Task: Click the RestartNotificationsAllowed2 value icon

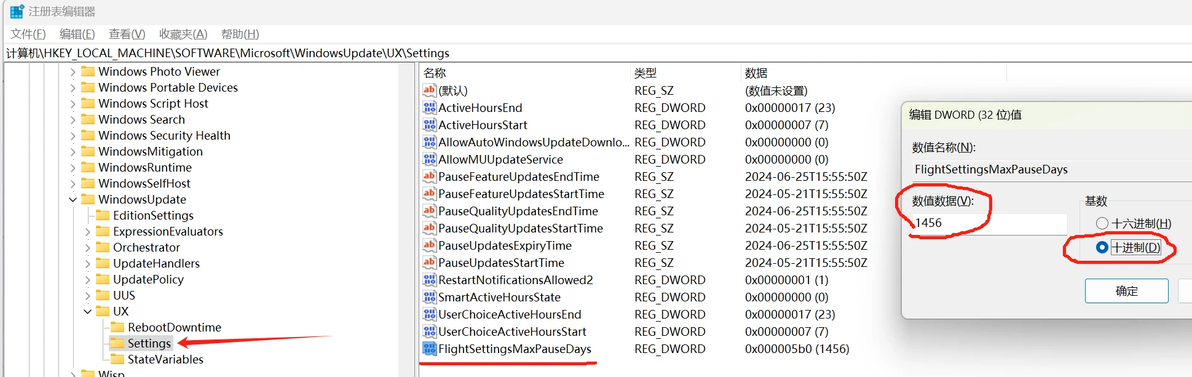Action: click(430, 280)
